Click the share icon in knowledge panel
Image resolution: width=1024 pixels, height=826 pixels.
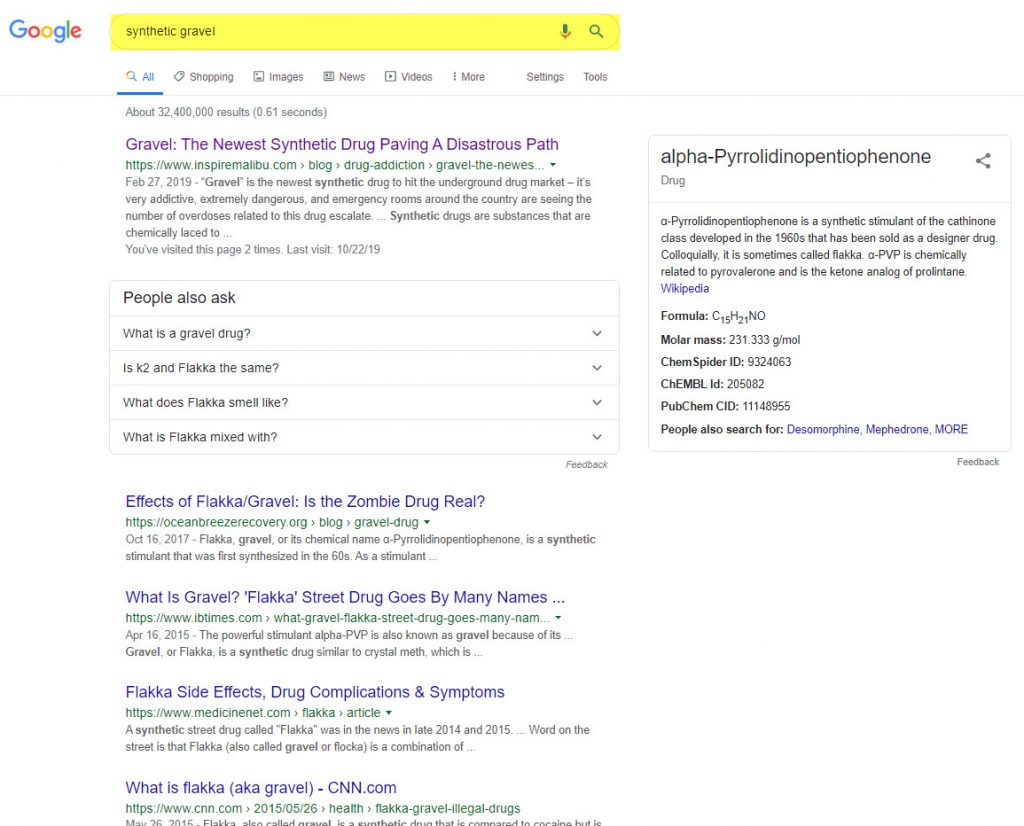pos(983,160)
